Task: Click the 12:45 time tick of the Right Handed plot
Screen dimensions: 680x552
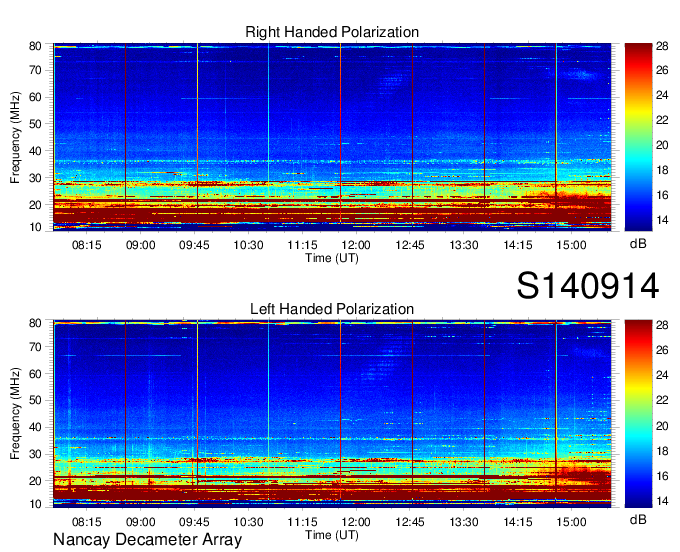Action: click(410, 245)
